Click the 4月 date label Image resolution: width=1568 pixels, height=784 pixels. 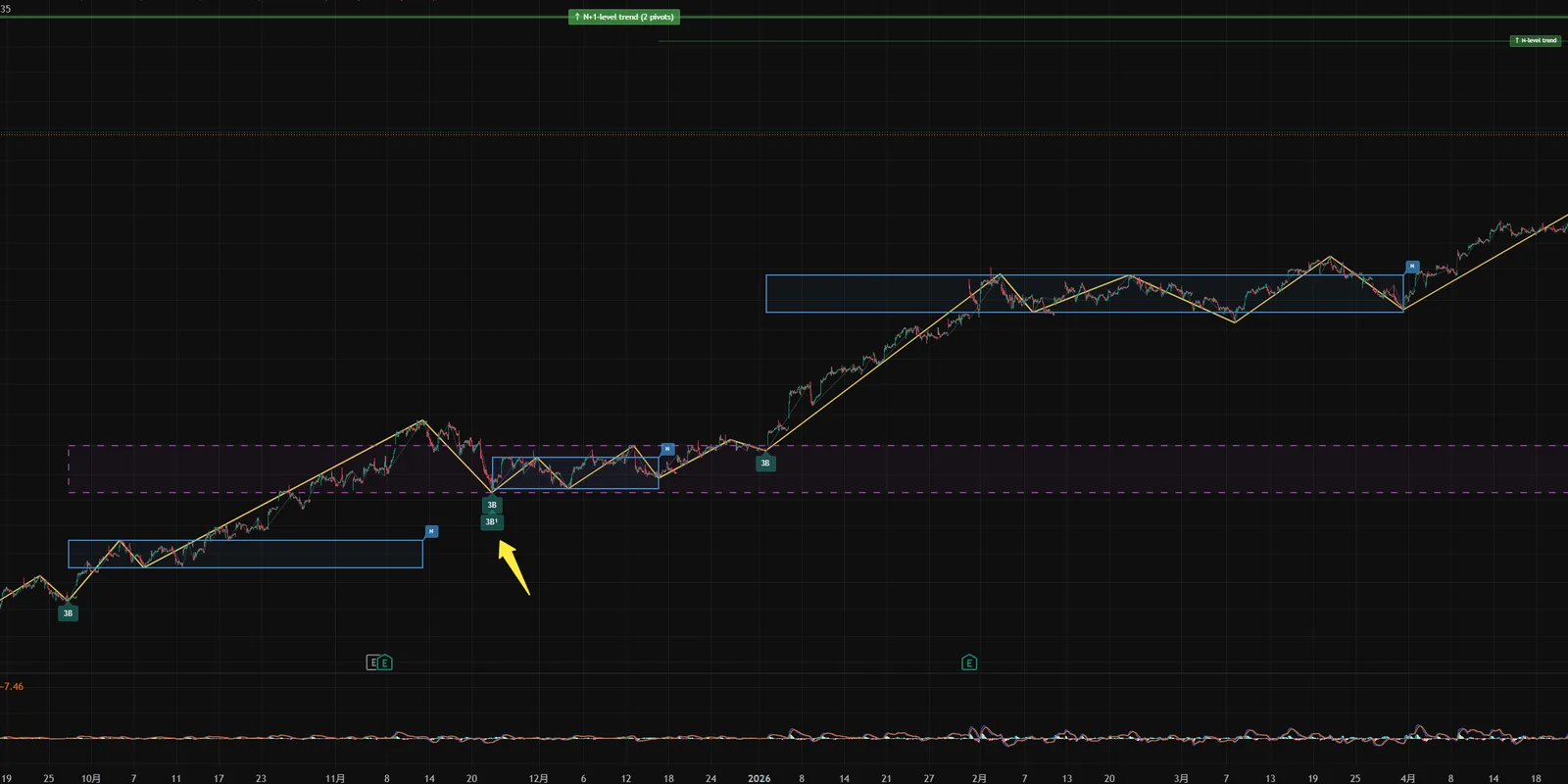(x=1407, y=778)
